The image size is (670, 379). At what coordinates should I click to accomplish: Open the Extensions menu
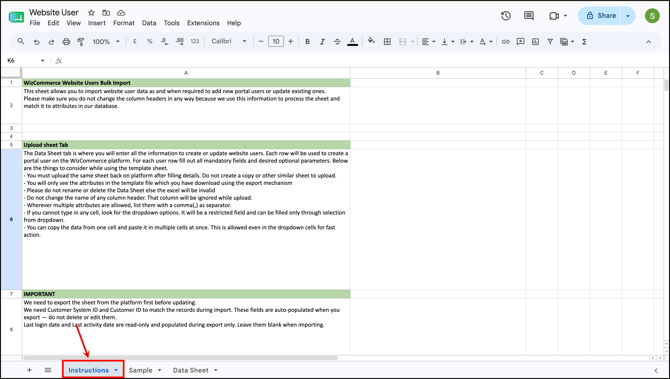[x=203, y=23]
